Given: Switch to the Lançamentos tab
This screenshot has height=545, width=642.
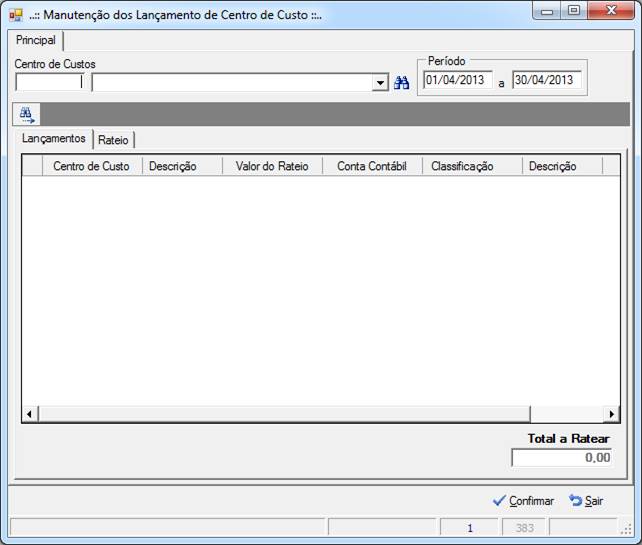Looking at the screenshot, I should tap(54, 138).
